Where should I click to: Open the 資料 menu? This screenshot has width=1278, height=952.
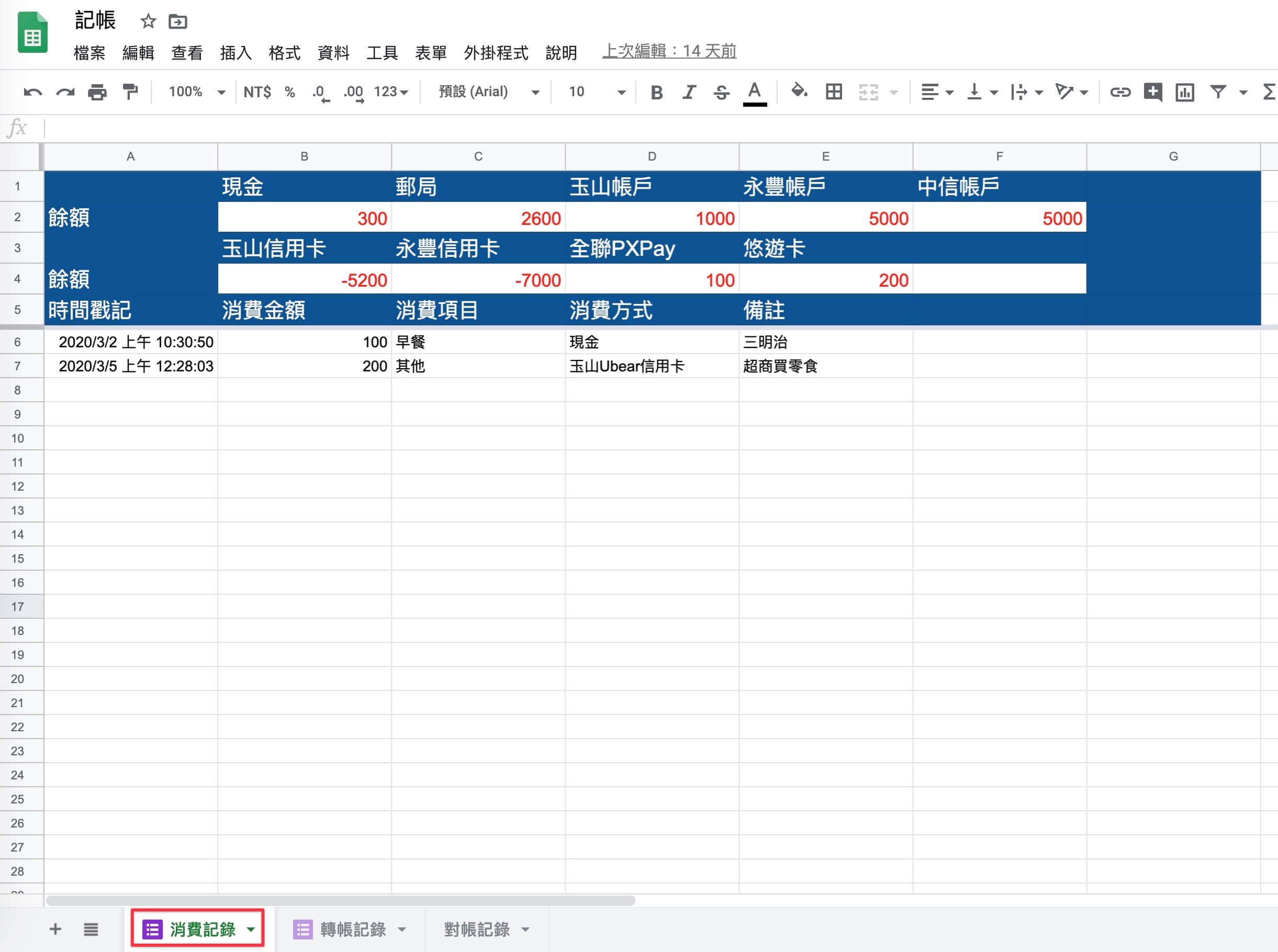(x=333, y=53)
